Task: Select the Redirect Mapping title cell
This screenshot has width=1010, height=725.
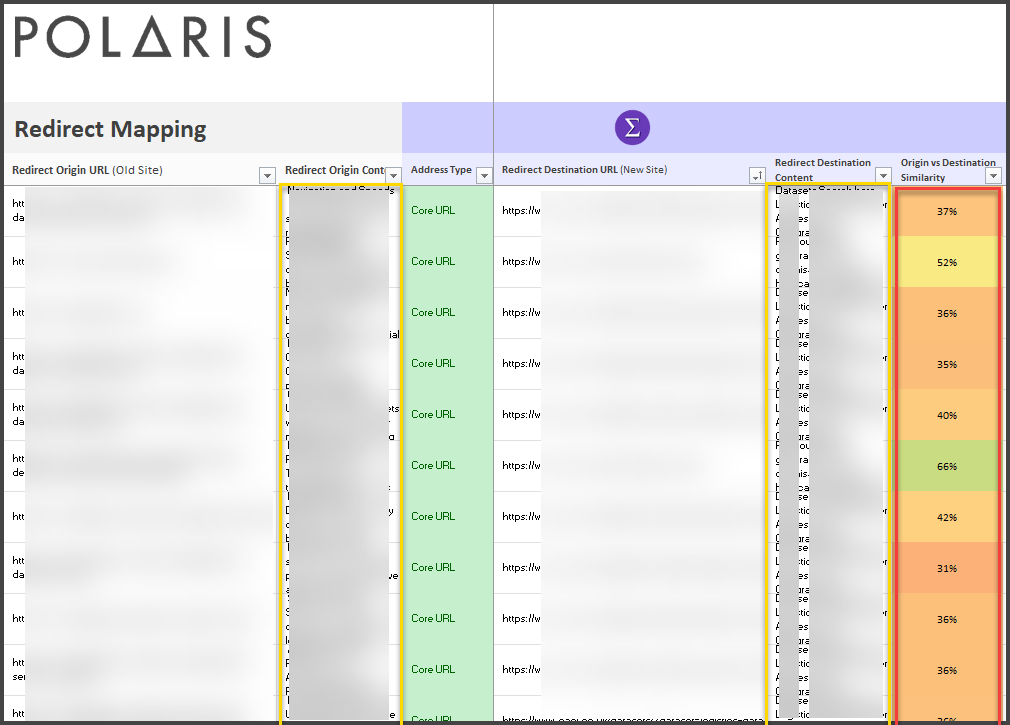Action: 111,129
